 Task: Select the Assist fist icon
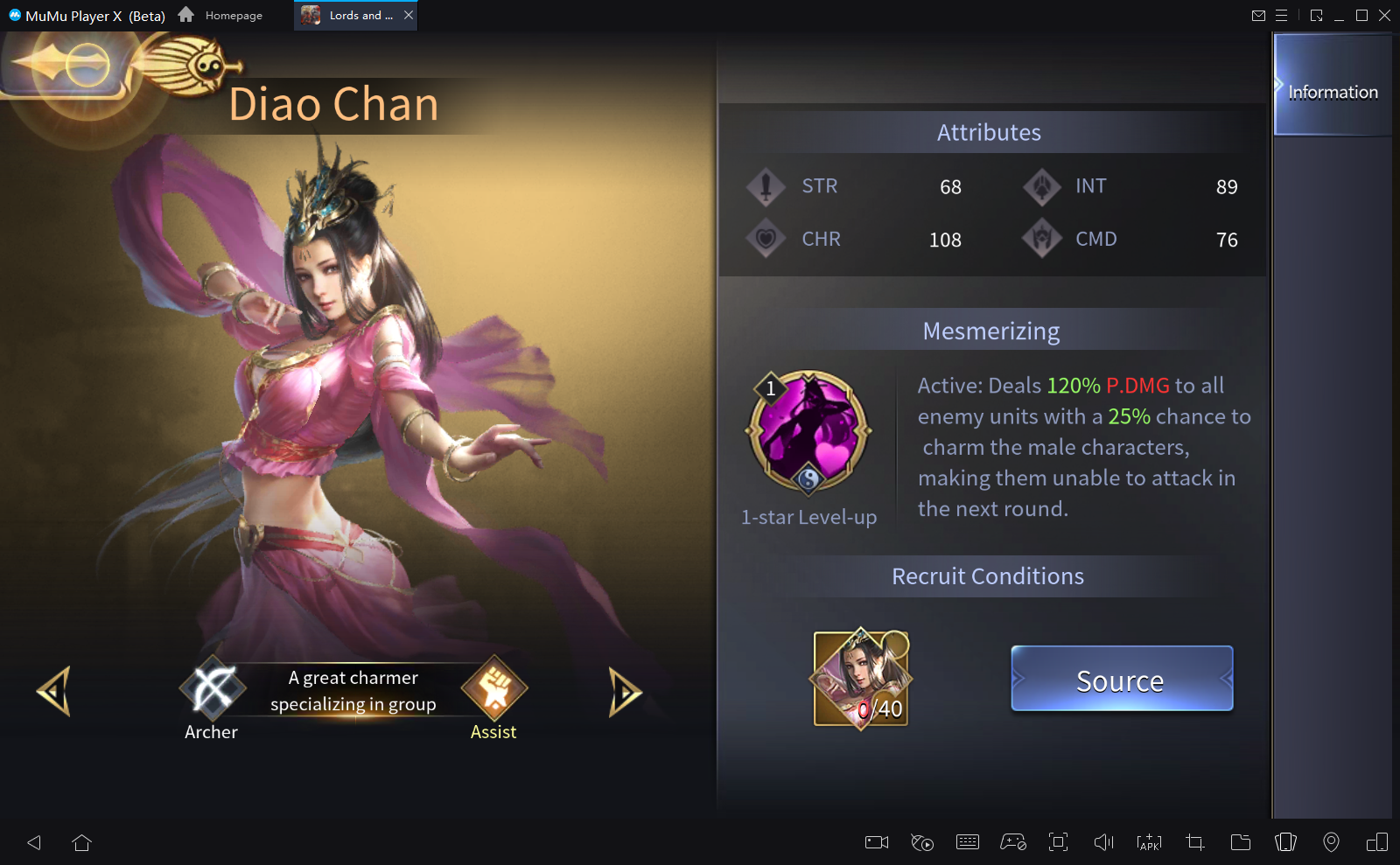(494, 688)
